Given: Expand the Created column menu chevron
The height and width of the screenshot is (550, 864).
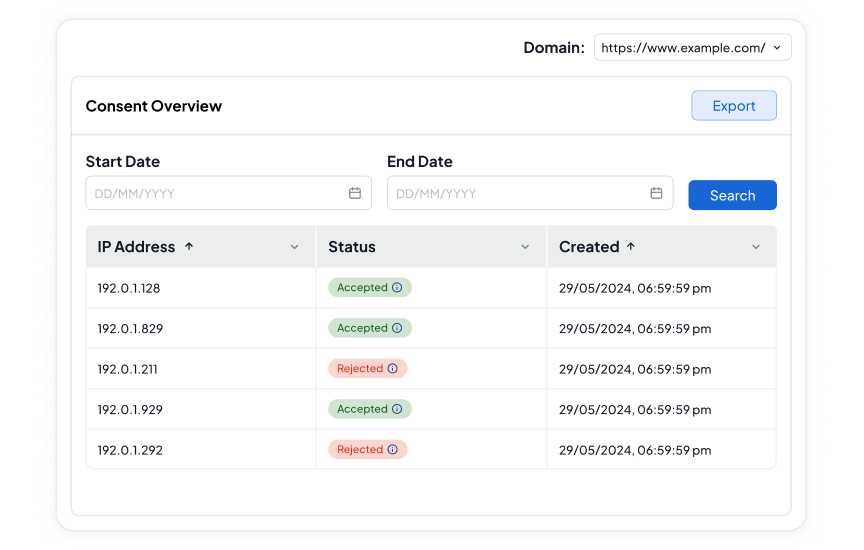Looking at the screenshot, I should tap(756, 247).
